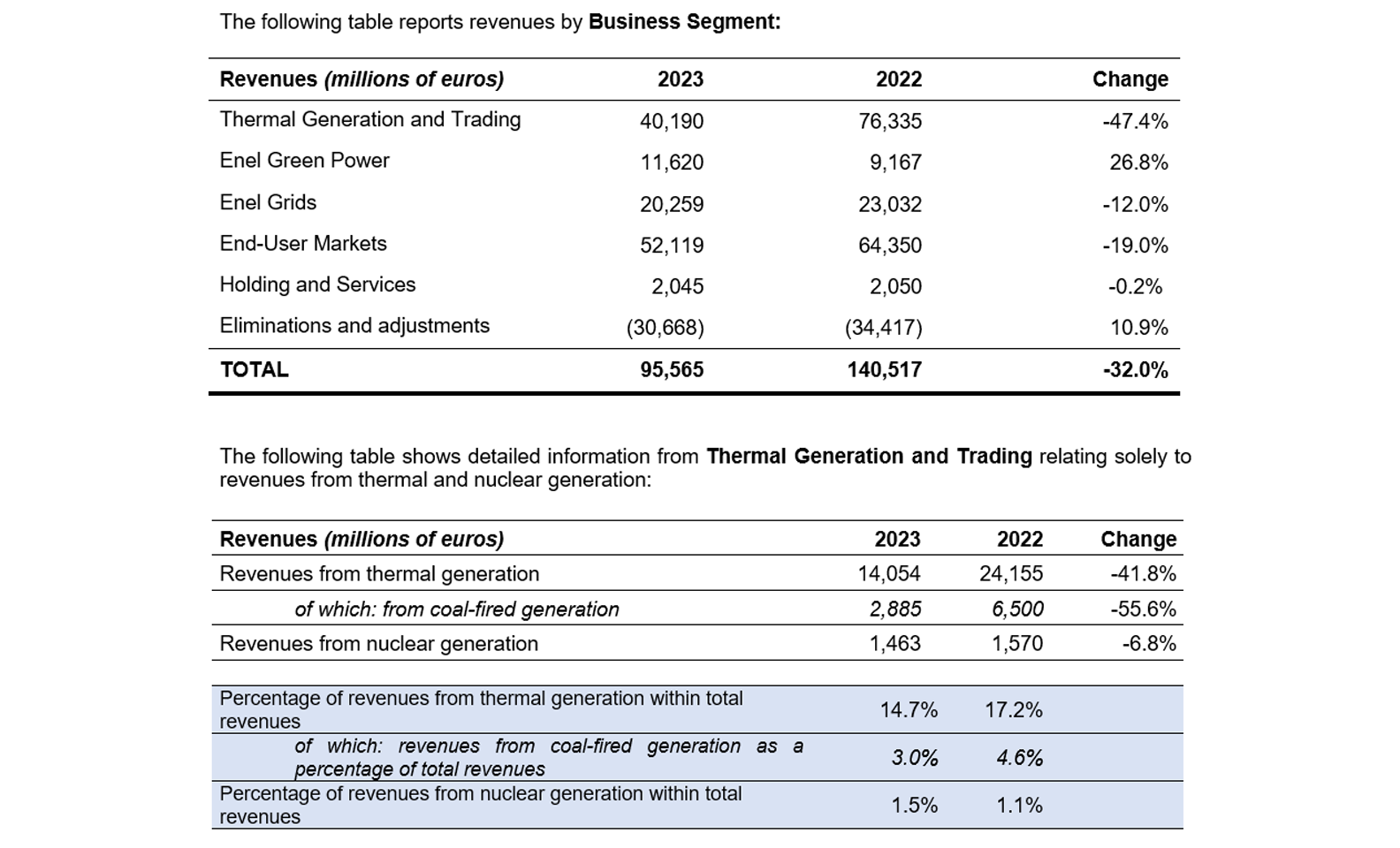Click the 2,050 value

click(895, 286)
